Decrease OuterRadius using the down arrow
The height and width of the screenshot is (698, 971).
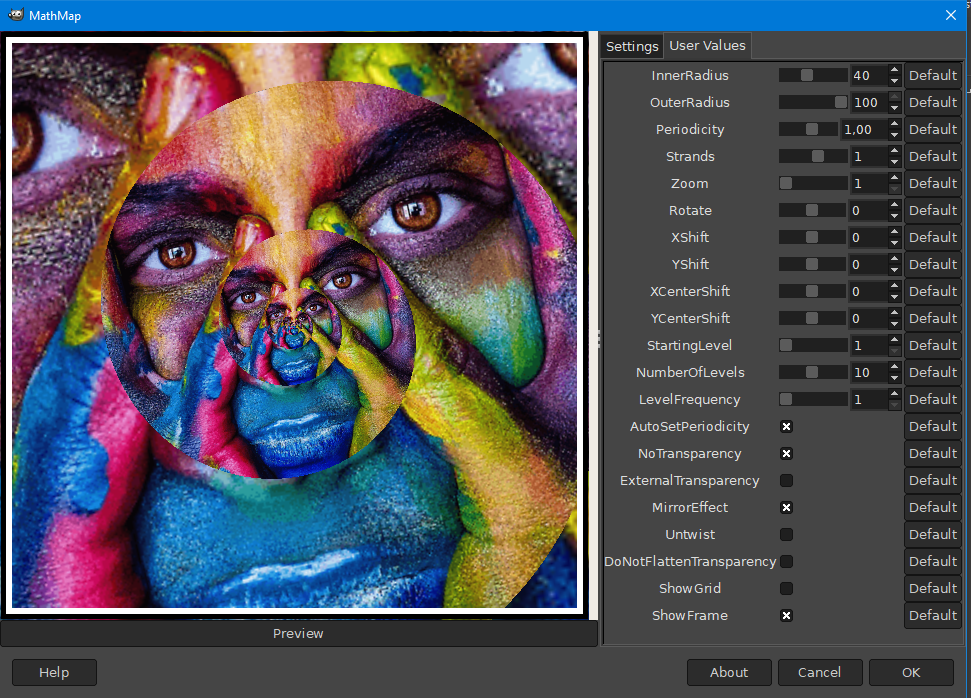point(894,108)
